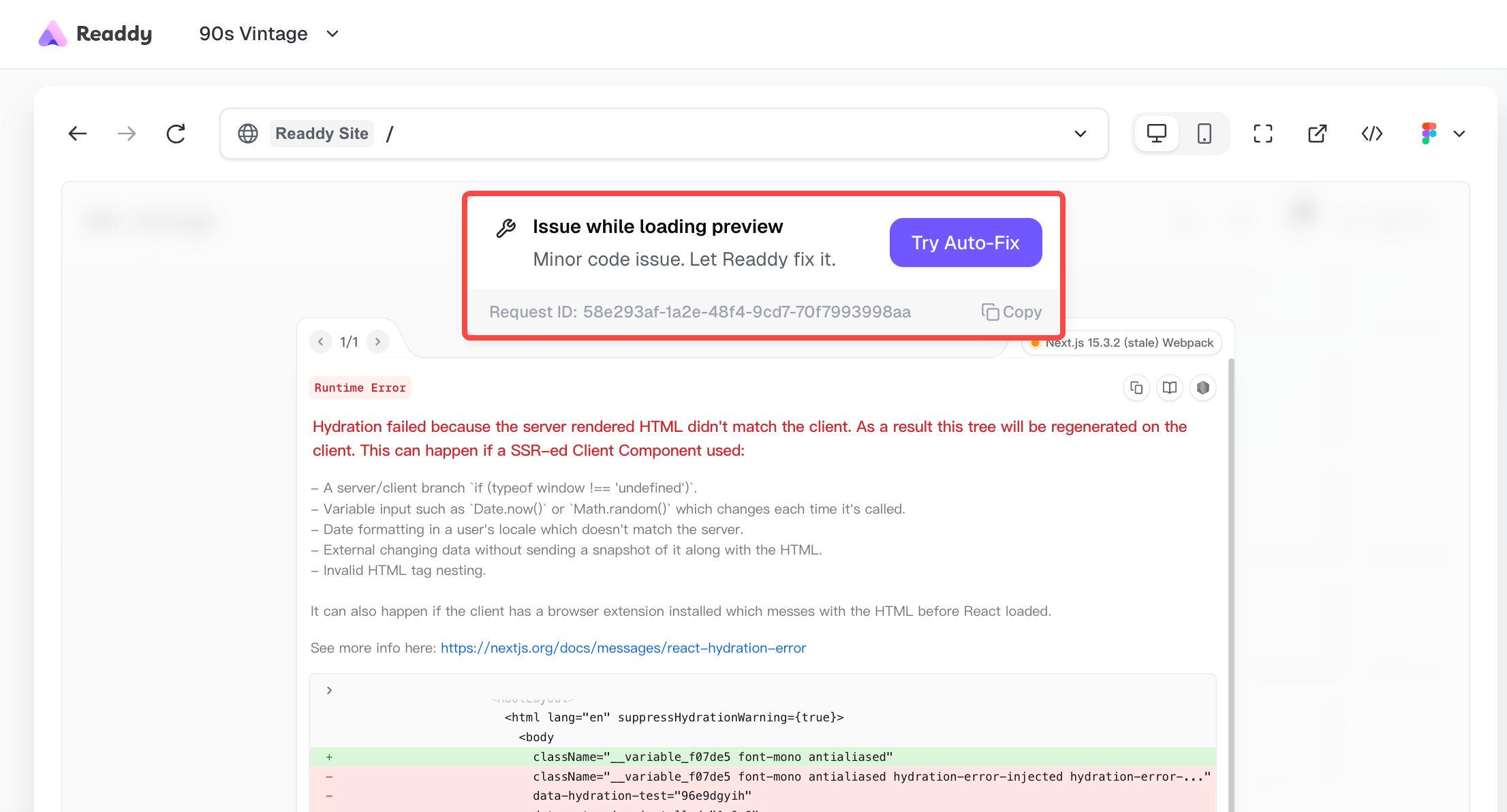Open docs book icon in error panel

1169,388
